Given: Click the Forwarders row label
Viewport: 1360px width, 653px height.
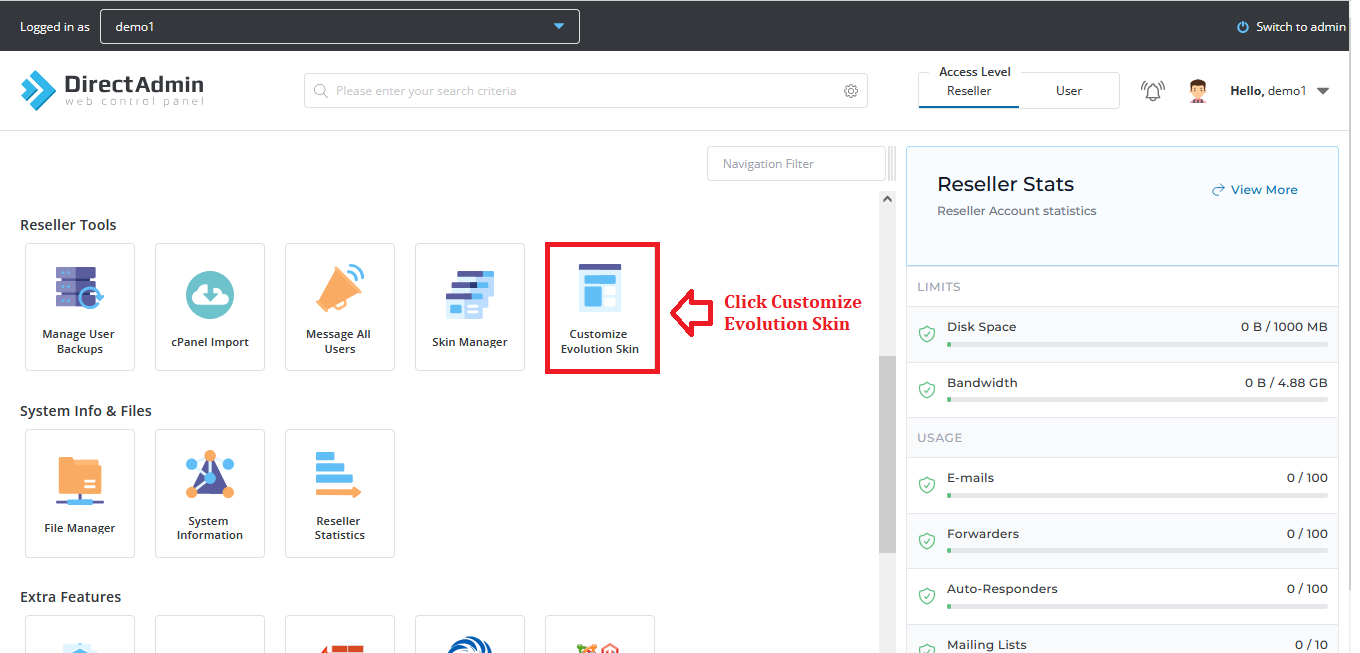Looking at the screenshot, I should (x=983, y=534).
